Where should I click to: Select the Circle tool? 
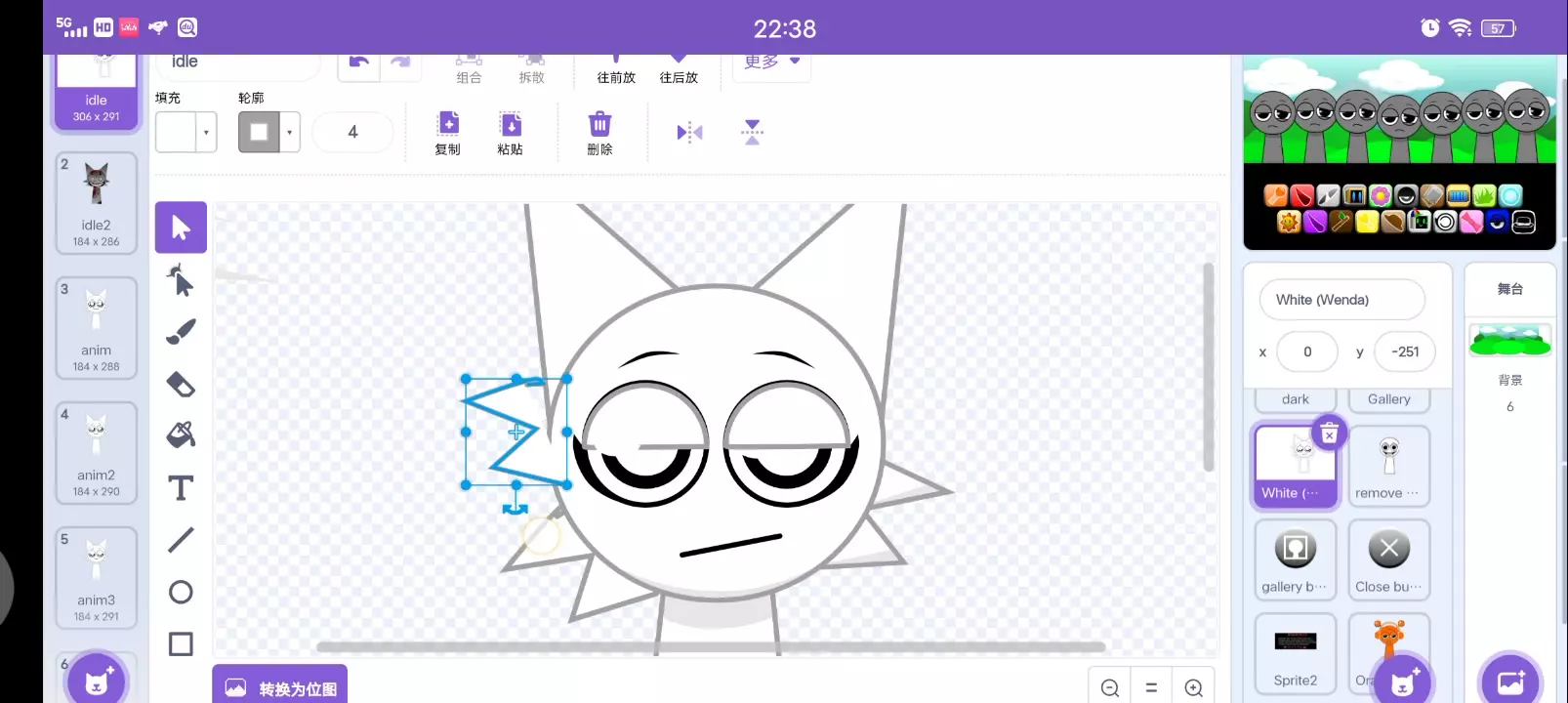tap(181, 592)
